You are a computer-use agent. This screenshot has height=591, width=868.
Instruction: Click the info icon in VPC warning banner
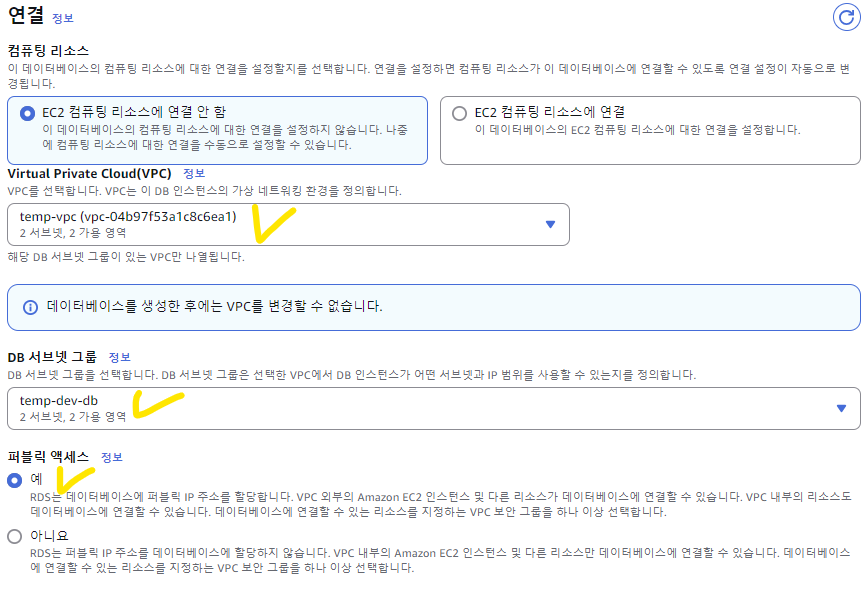30,307
